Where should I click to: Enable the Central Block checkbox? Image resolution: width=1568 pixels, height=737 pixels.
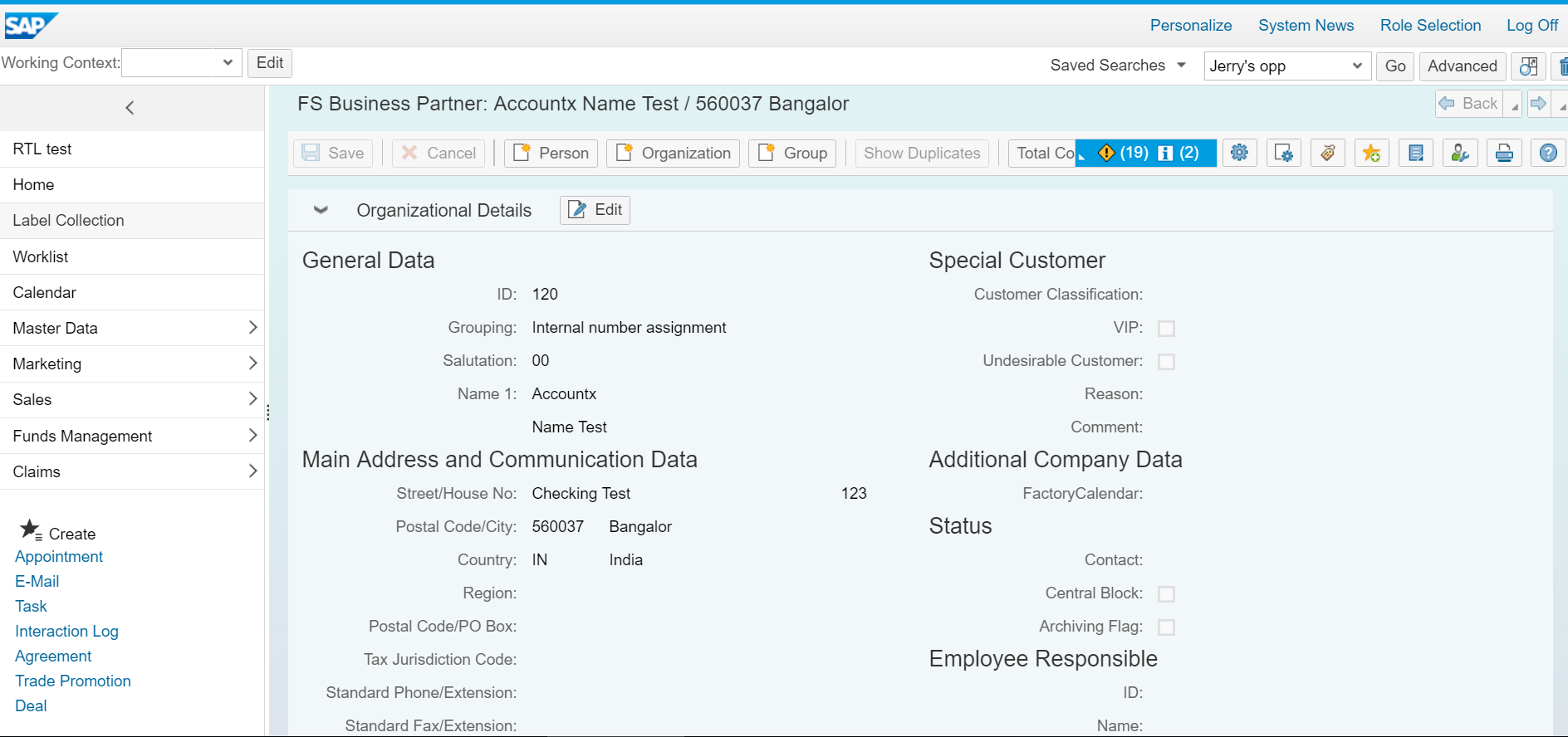coord(1166,593)
